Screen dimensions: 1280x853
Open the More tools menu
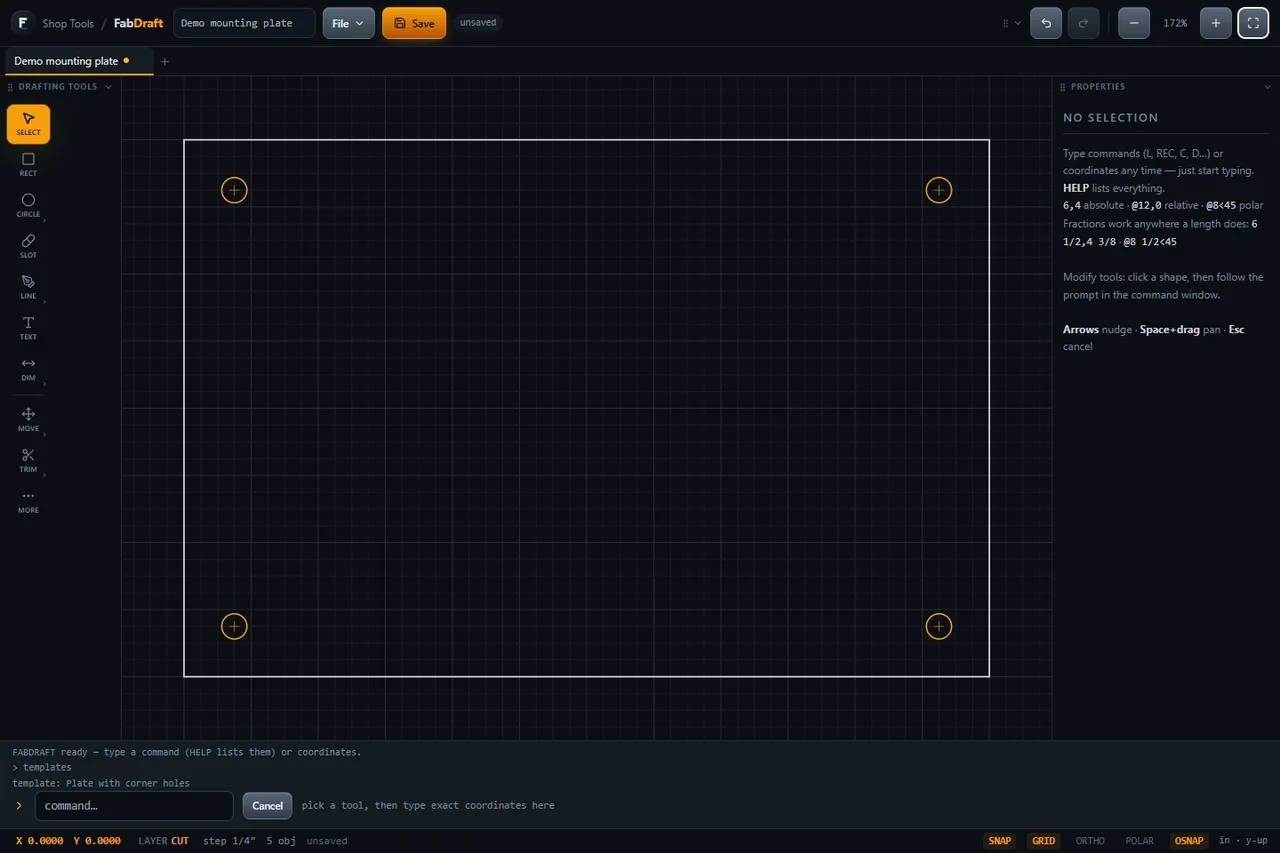tap(28, 502)
